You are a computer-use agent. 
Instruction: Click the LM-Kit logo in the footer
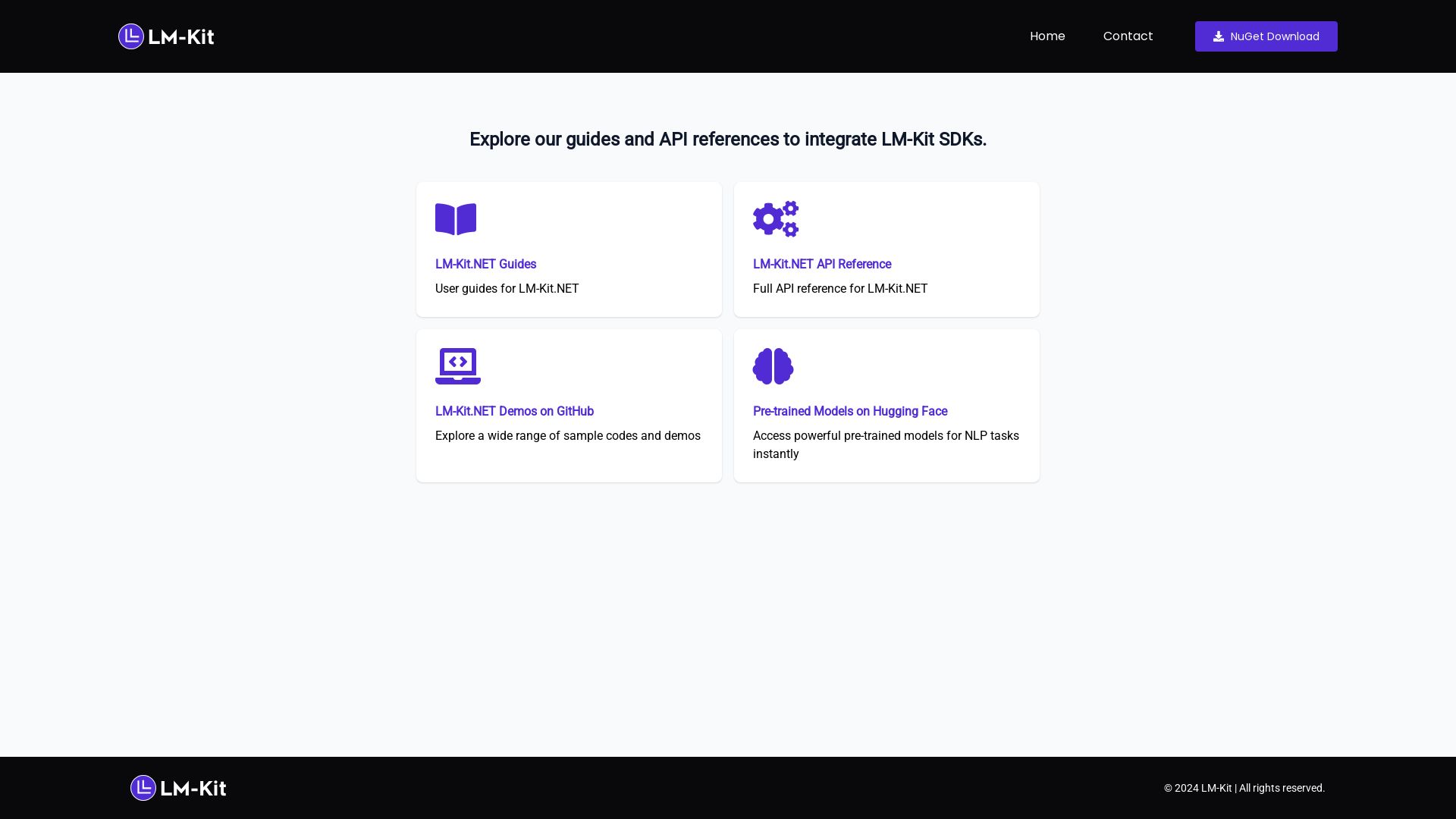[x=178, y=788]
